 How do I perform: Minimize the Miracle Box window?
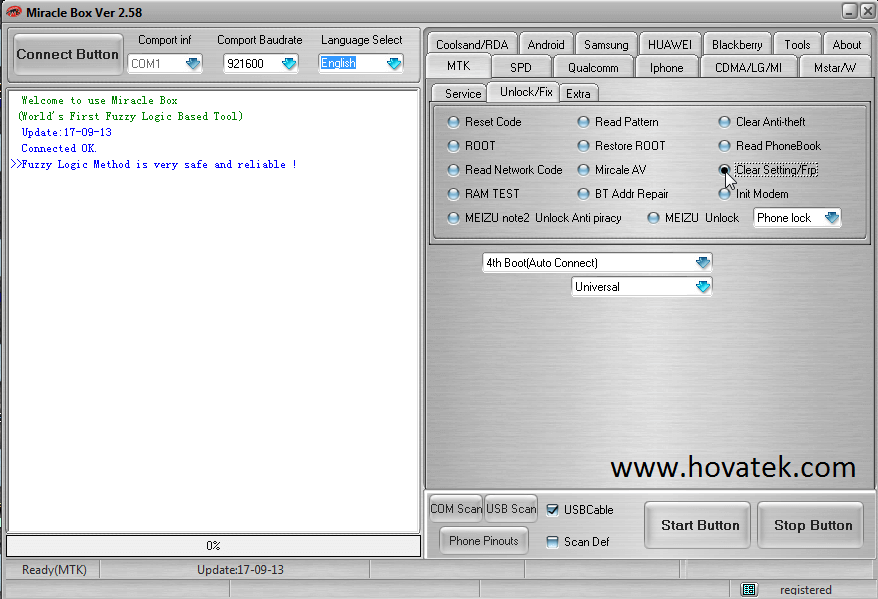click(x=850, y=11)
